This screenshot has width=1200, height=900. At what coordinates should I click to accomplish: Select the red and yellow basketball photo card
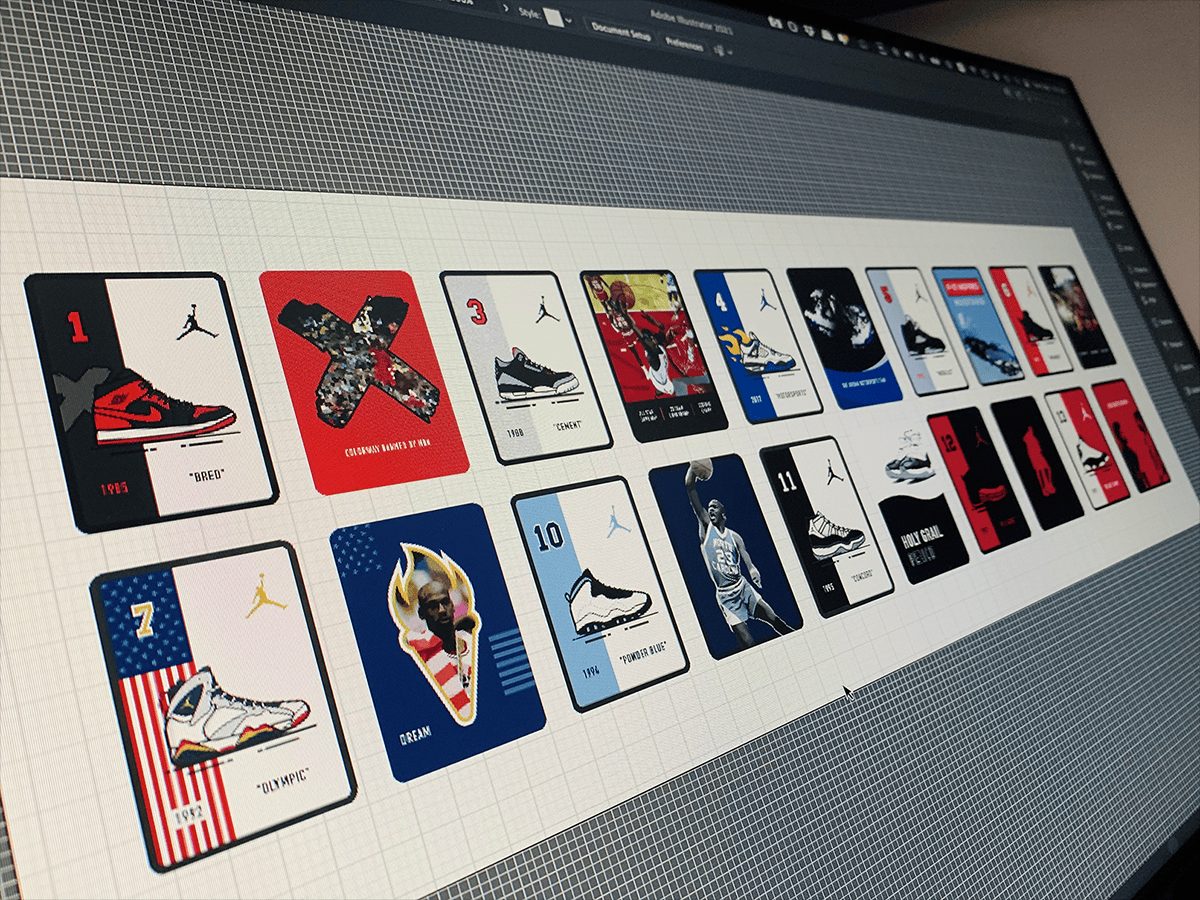[652, 355]
